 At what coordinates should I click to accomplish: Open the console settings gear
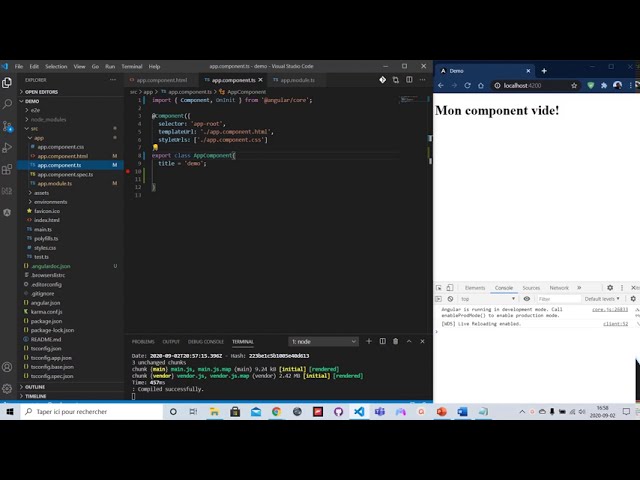click(x=633, y=299)
